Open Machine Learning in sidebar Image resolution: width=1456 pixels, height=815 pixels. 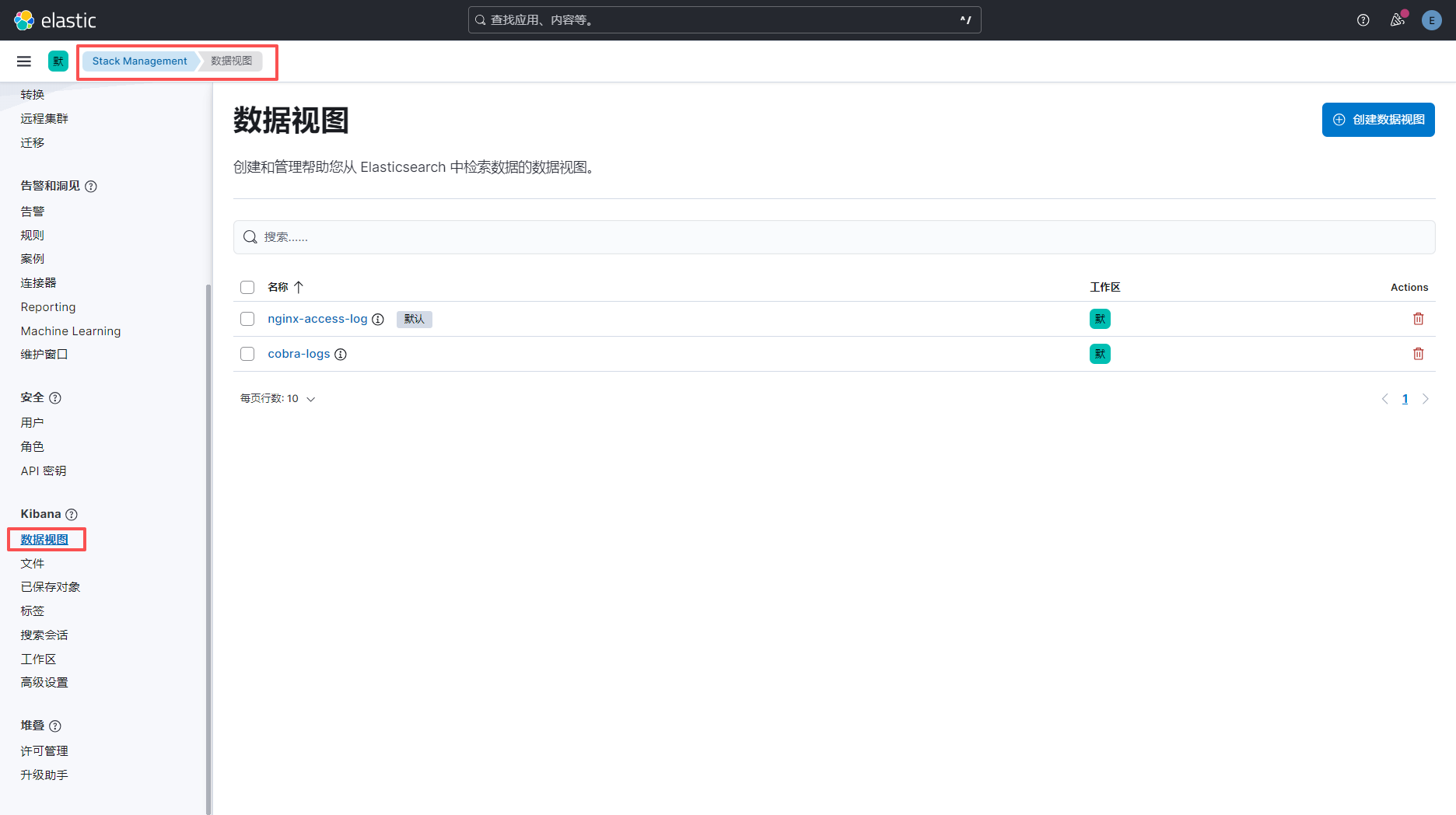pyautogui.click(x=71, y=331)
